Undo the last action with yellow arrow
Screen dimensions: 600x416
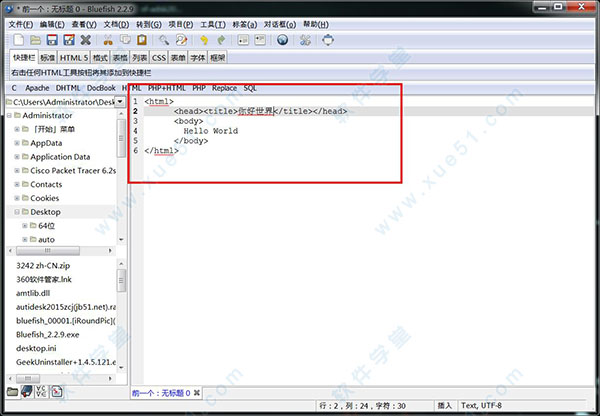pyautogui.click(x=204, y=40)
